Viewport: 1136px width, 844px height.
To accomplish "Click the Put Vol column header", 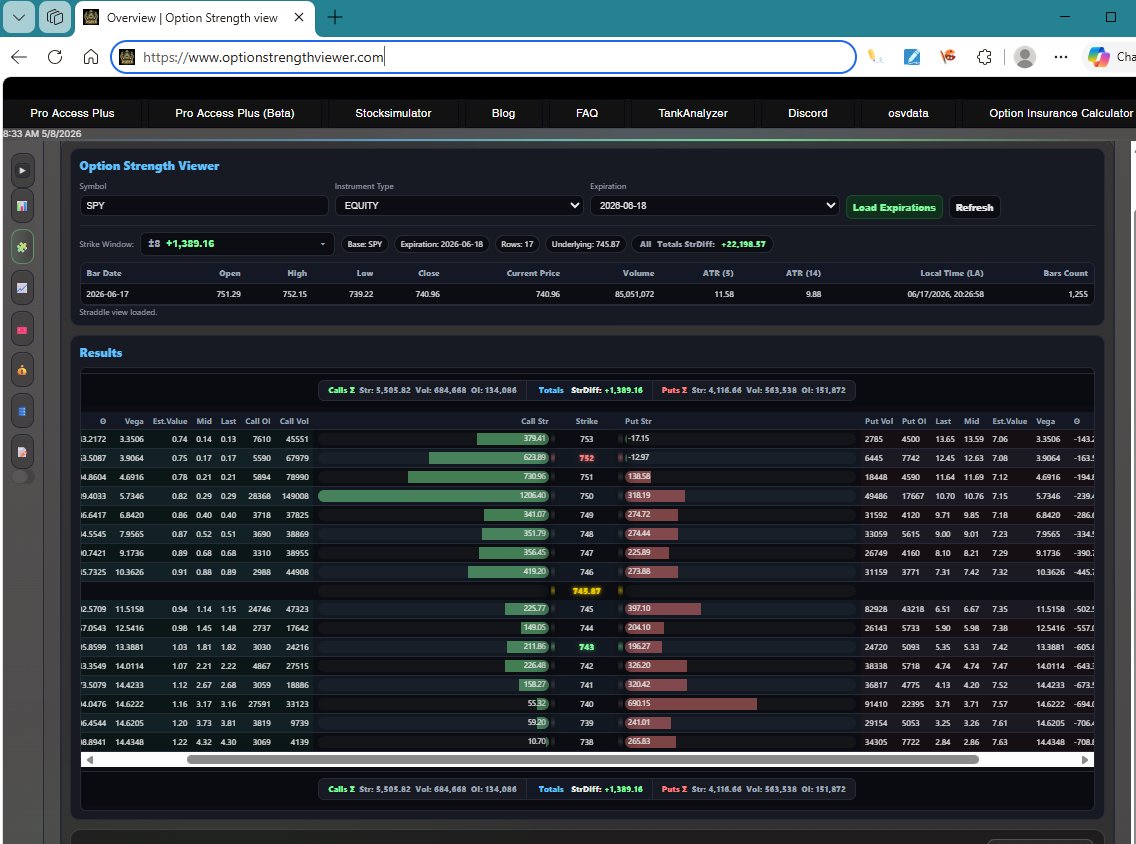I will 879,421.
